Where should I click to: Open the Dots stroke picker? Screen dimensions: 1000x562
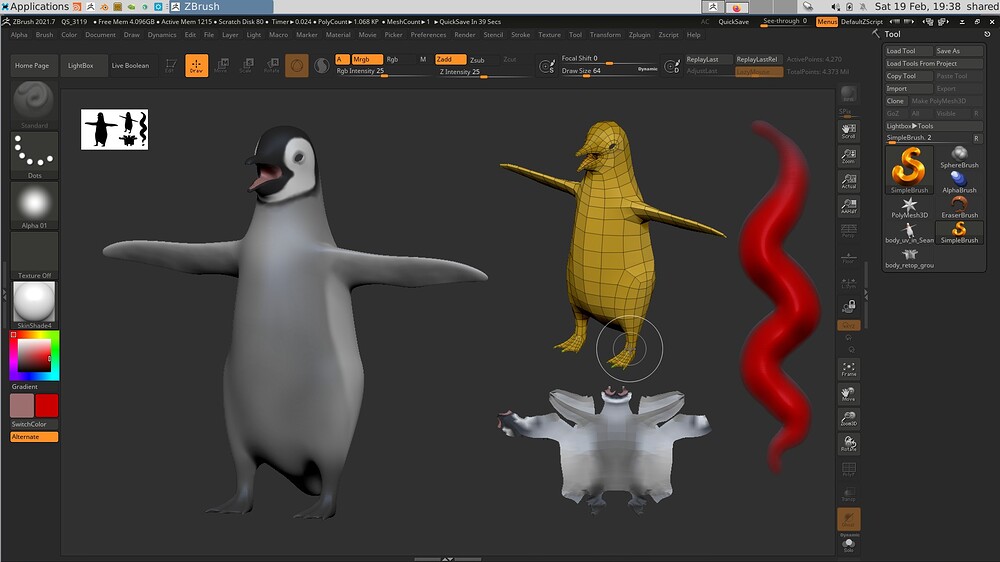pos(34,155)
